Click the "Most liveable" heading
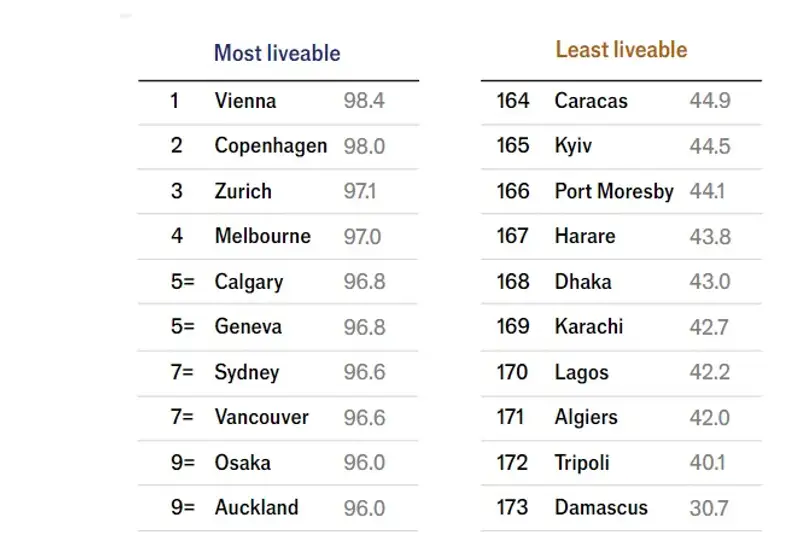Image resolution: width=800 pixels, height=543 pixels. pyautogui.click(x=277, y=53)
